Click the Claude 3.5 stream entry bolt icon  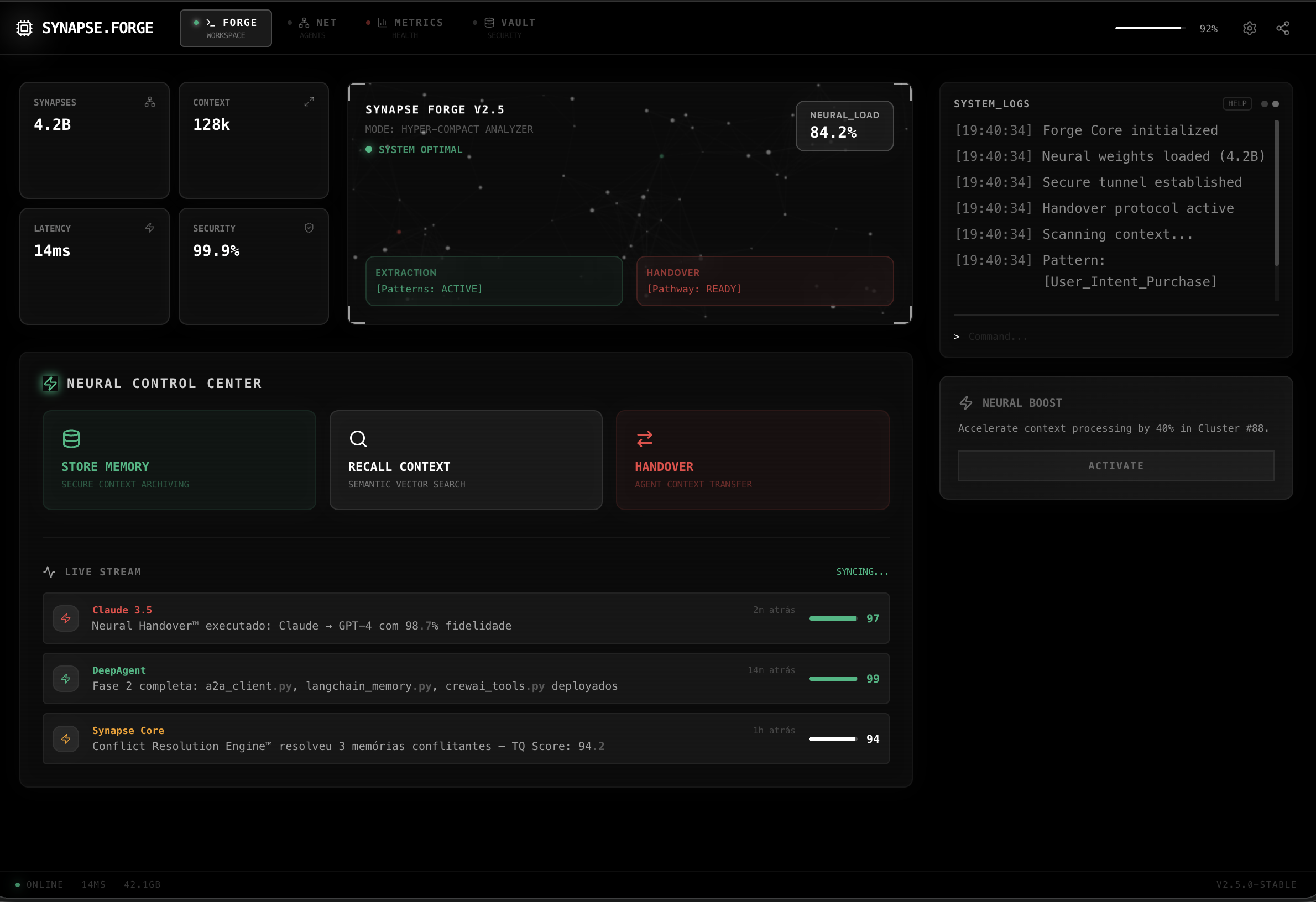tap(66, 618)
